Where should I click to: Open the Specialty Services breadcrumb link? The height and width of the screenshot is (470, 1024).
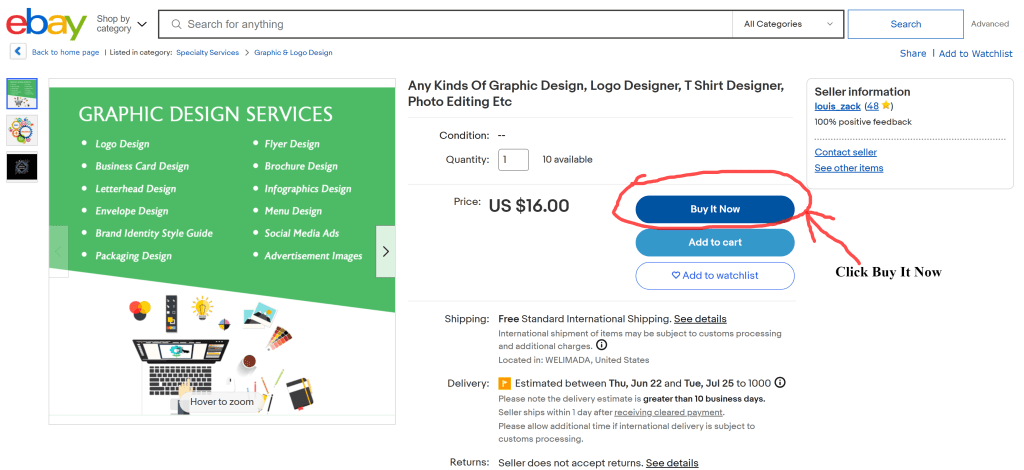[x=208, y=53]
